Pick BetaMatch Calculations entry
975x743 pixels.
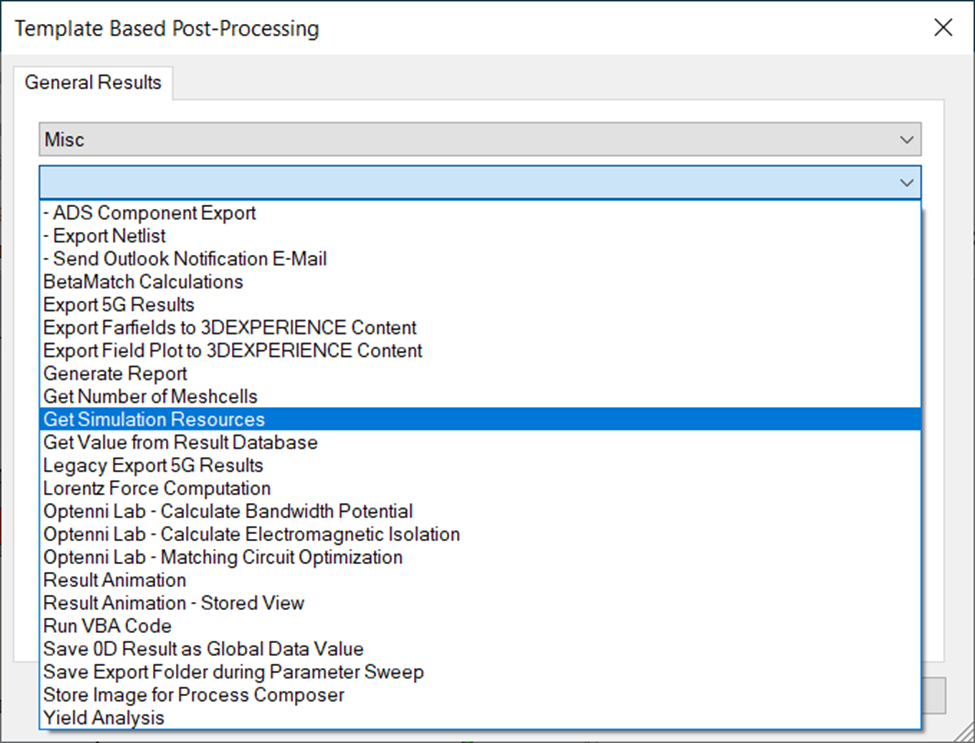click(x=480, y=282)
